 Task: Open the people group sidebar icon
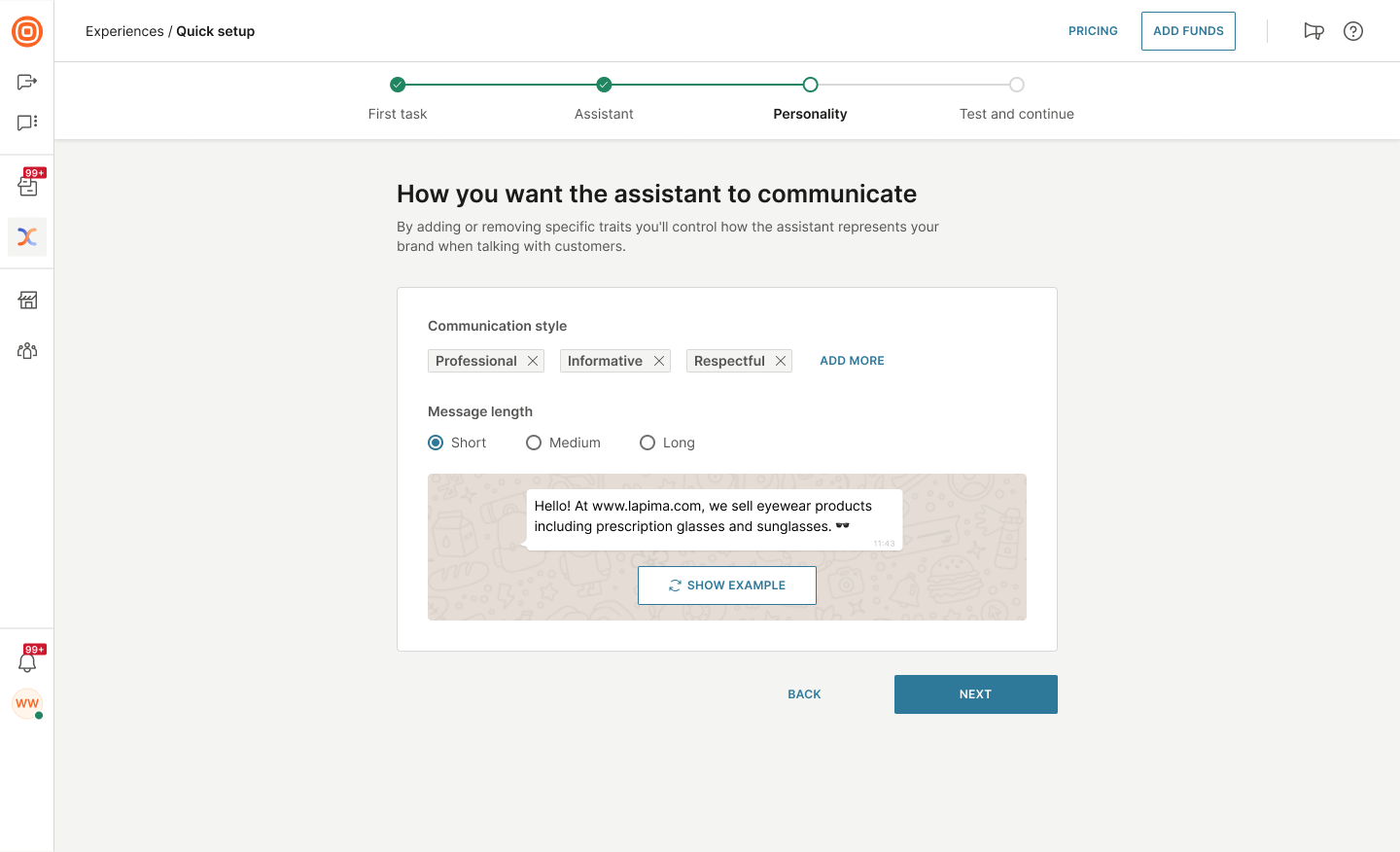[27, 351]
